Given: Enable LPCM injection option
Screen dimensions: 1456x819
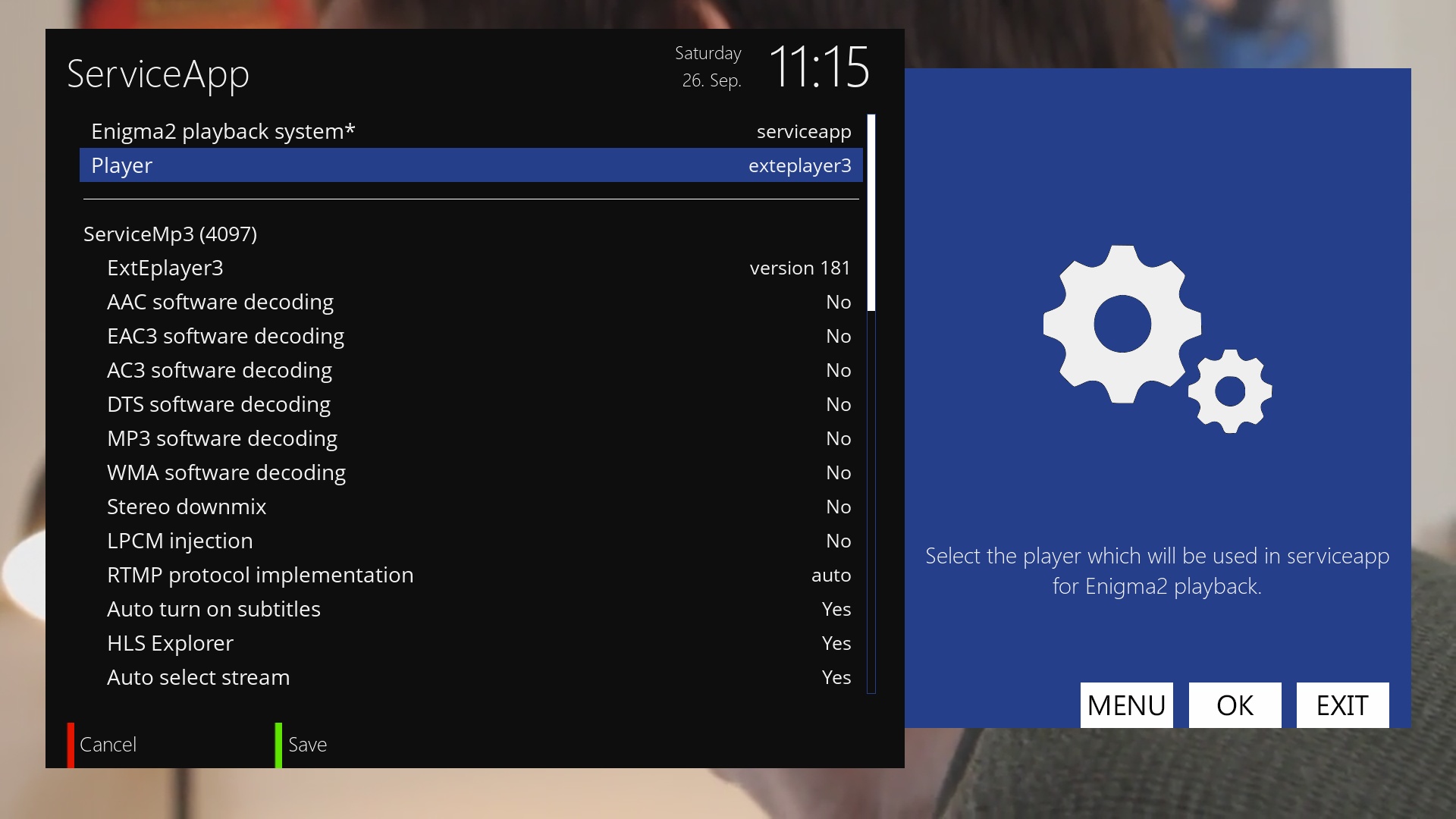Looking at the screenshot, I should click(471, 541).
